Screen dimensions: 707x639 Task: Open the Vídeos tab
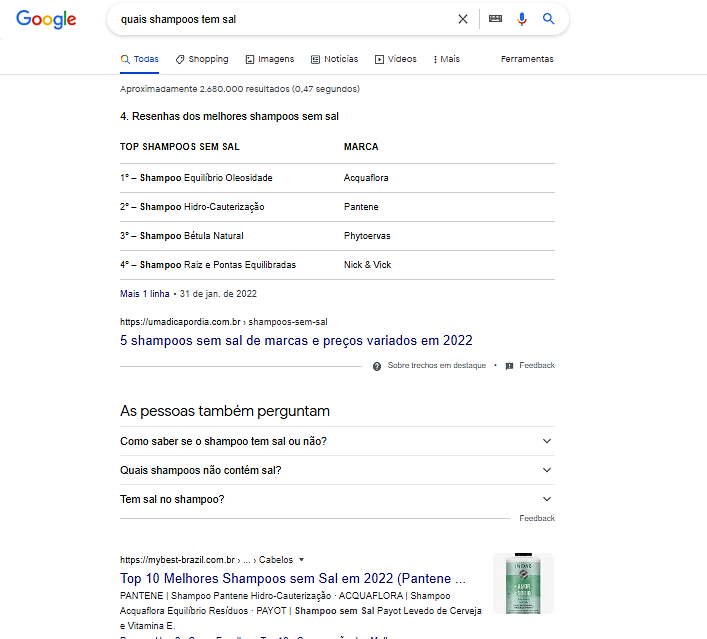pyautogui.click(x=396, y=59)
